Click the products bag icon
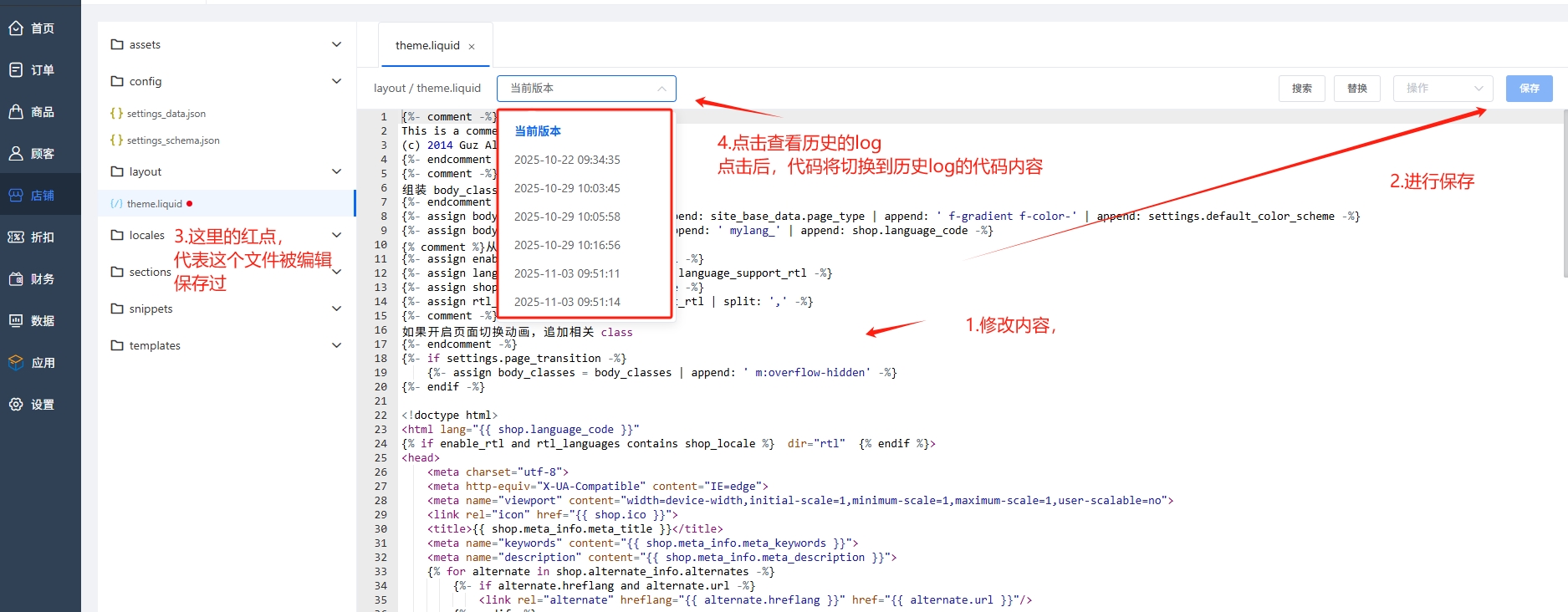This screenshot has height=612, width=1568. coord(16,112)
